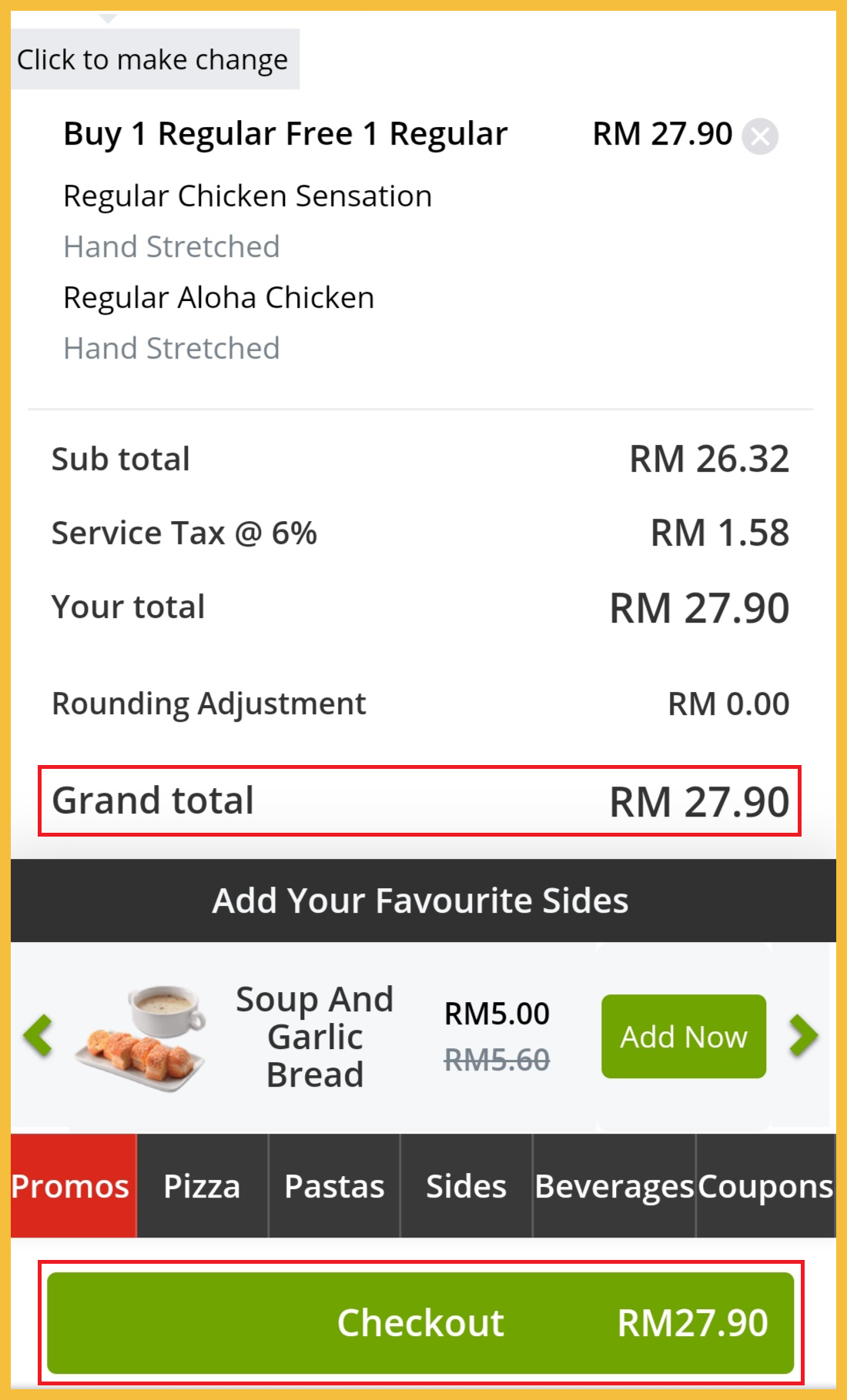Viewport: 847px width, 1400px height.
Task: View the Coupons tab
Action: [x=765, y=1186]
